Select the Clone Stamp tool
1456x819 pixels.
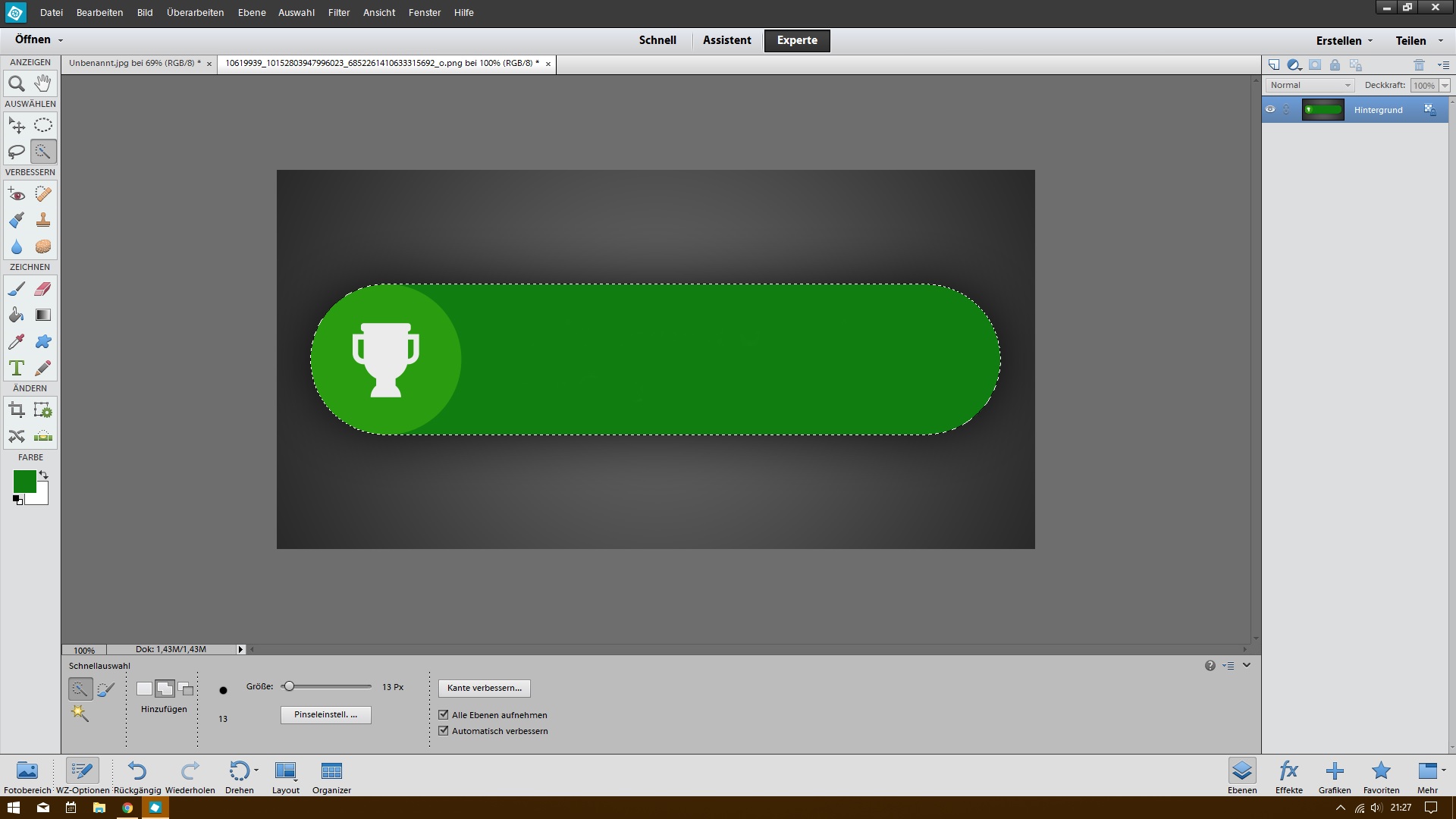click(x=43, y=221)
